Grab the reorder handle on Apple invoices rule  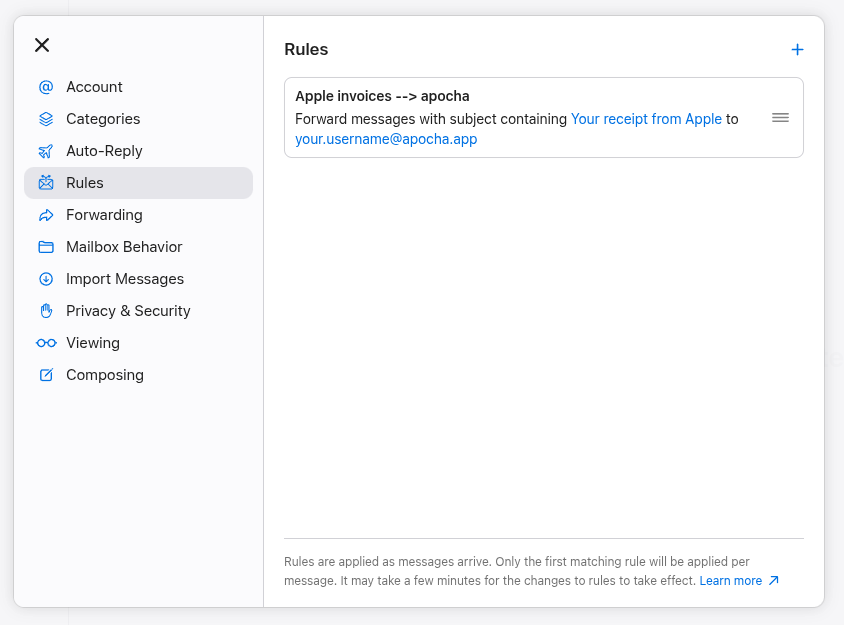pos(780,117)
